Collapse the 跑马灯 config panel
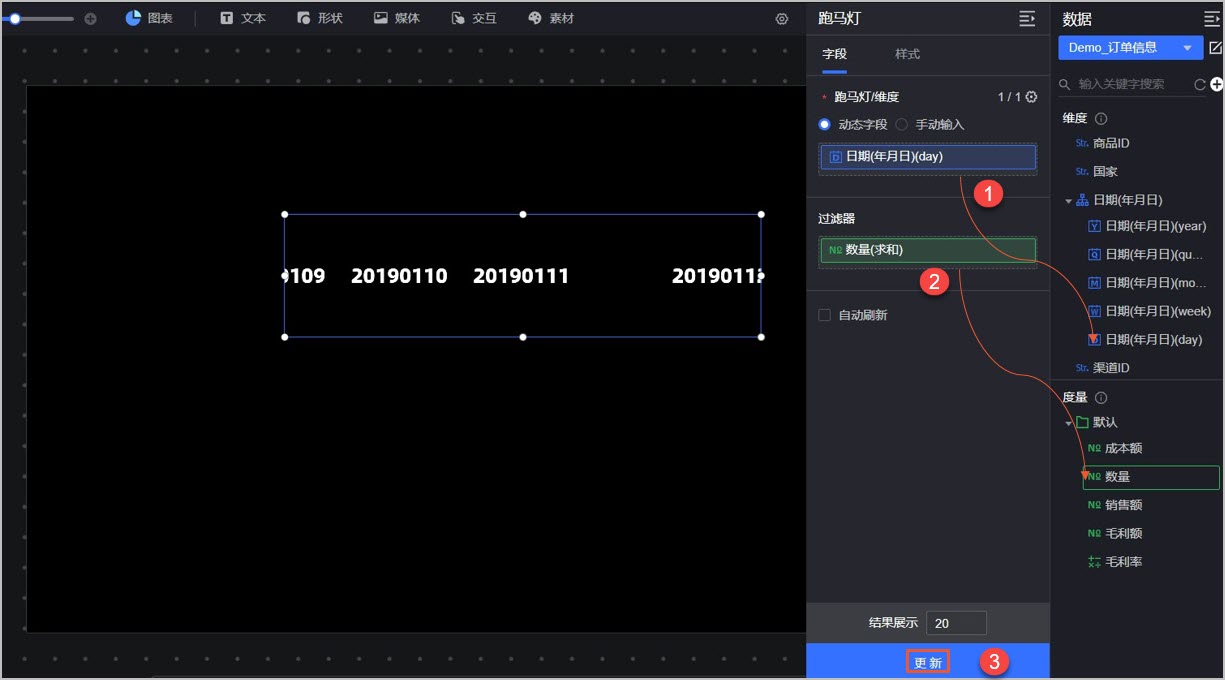 [x=1026, y=18]
